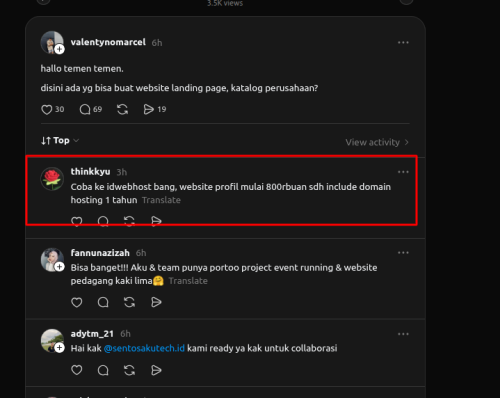Image resolution: width=500 pixels, height=398 pixels.
Task: Open thinkkyu's rose avatar
Action: (x=52, y=179)
